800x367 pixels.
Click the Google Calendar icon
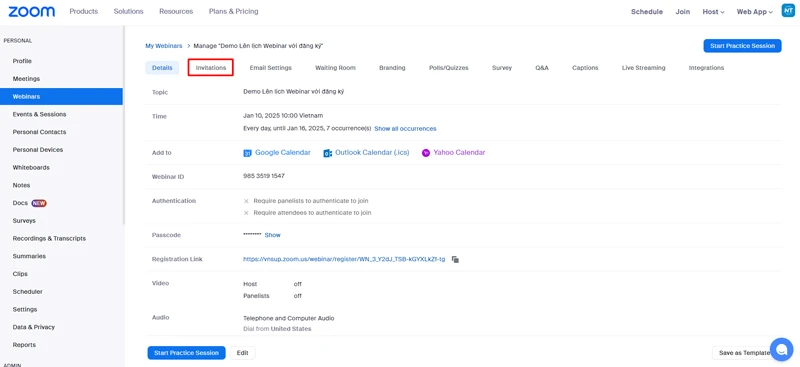pyautogui.click(x=247, y=153)
